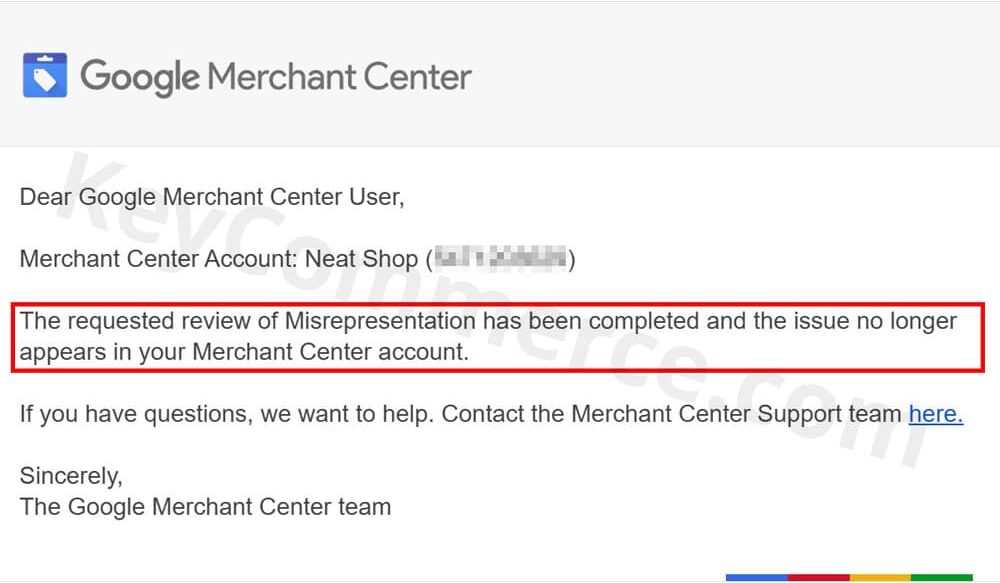Click the green color bar at bottom
This screenshot has height=583, width=1000.
coord(941,578)
